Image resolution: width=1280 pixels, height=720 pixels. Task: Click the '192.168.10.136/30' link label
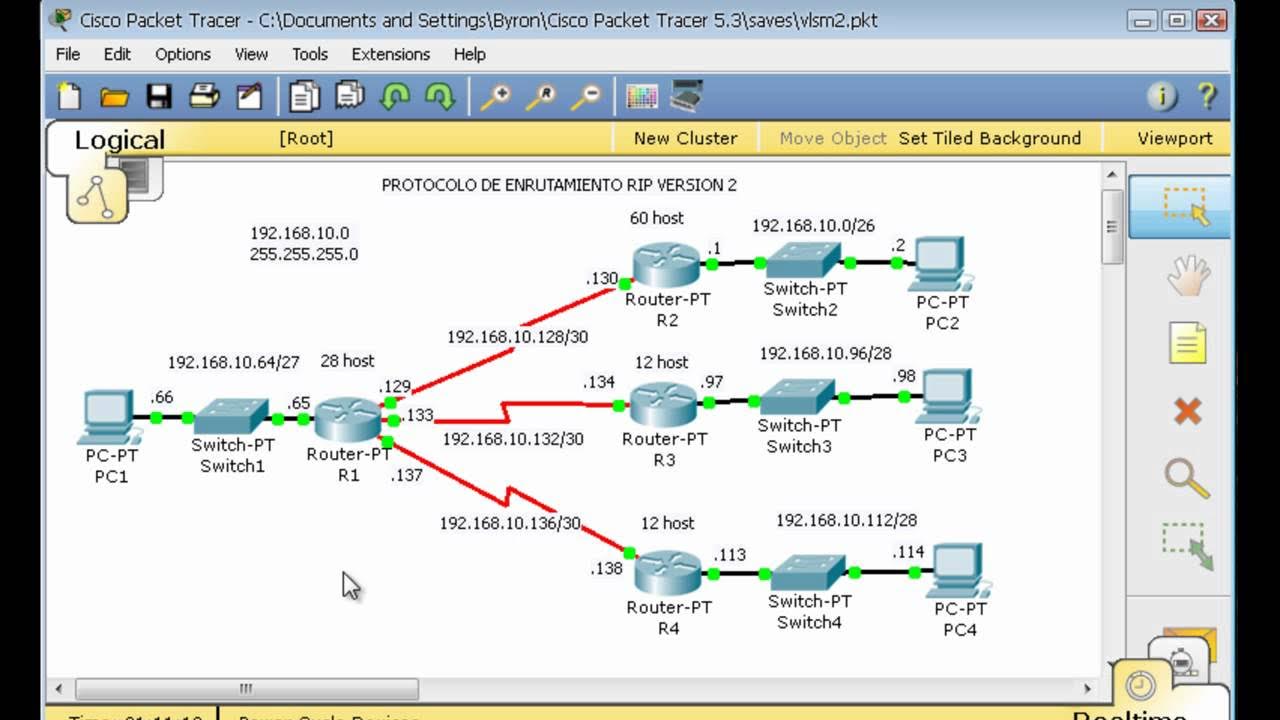(x=510, y=523)
